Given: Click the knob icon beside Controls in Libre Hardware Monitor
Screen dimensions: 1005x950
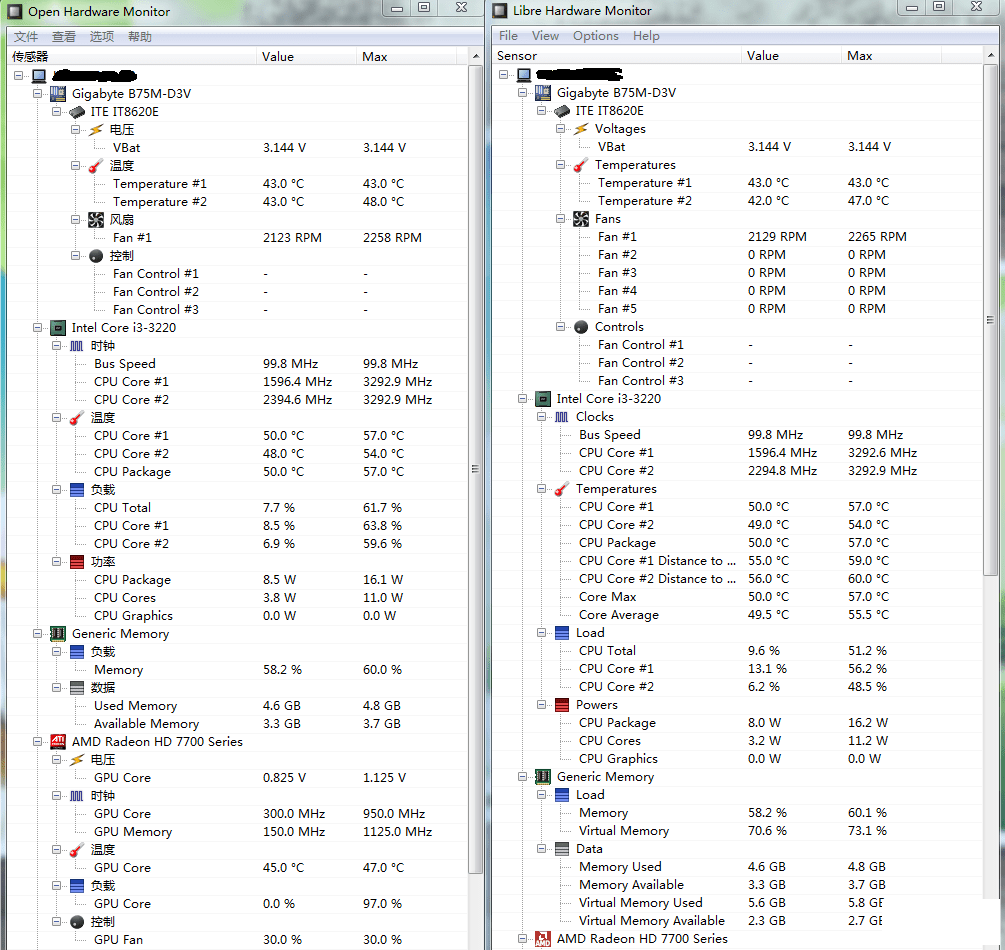Looking at the screenshot, I should [581, 327].
